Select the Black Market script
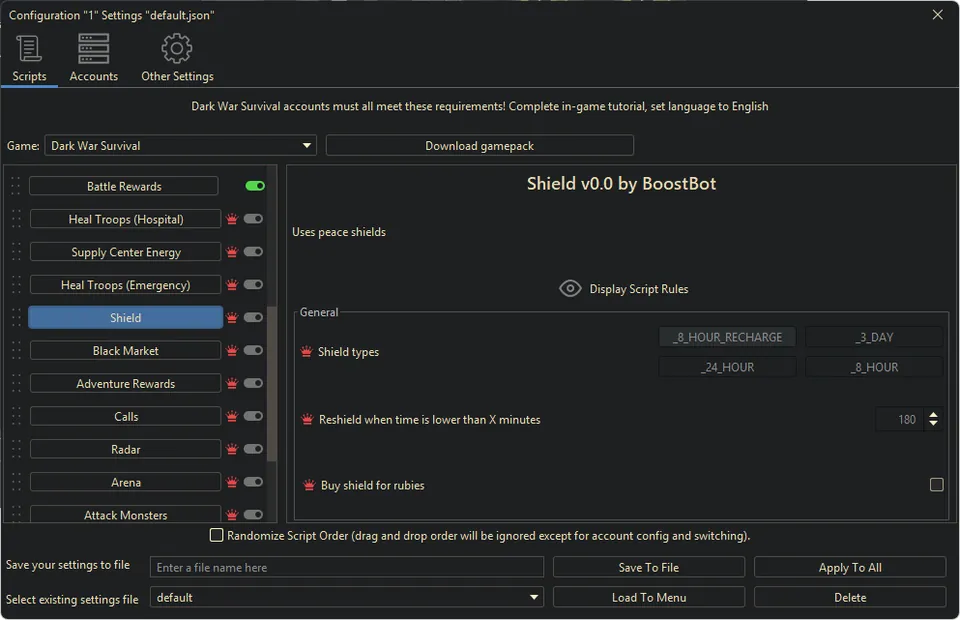 point(126,351)
